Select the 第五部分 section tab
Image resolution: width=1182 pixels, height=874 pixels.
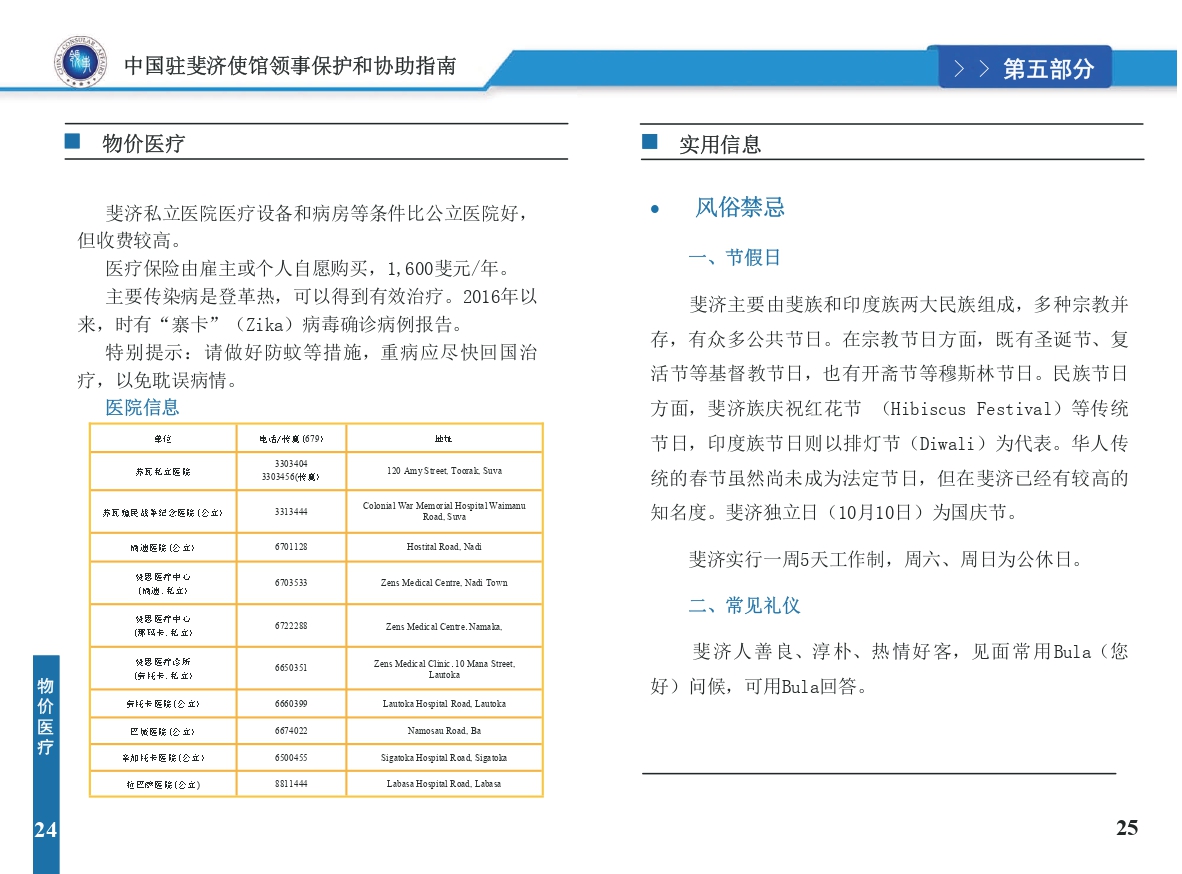coord(1046,69)
